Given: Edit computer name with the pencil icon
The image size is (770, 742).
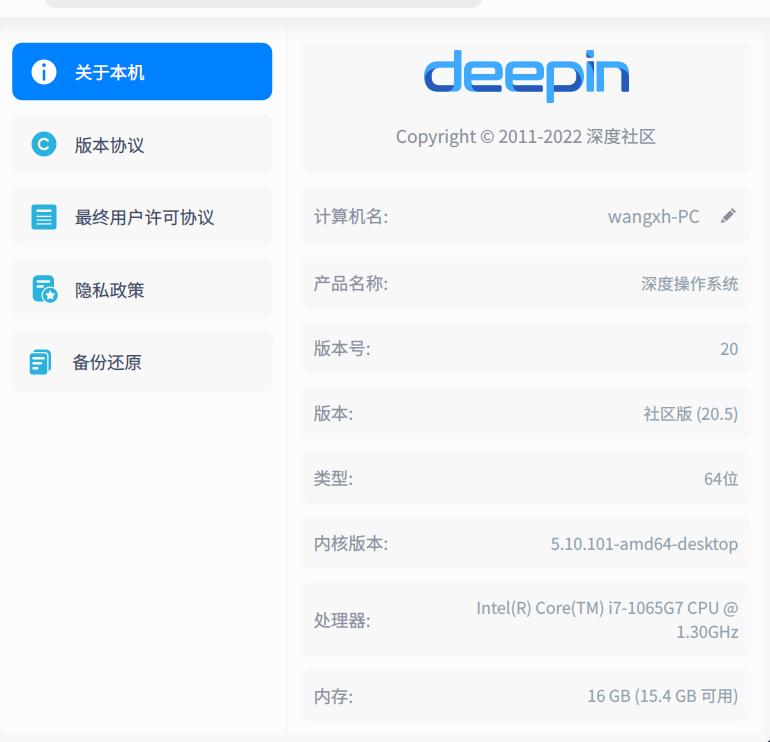Looking at the screenshot, I should click(x=728, y=216).
